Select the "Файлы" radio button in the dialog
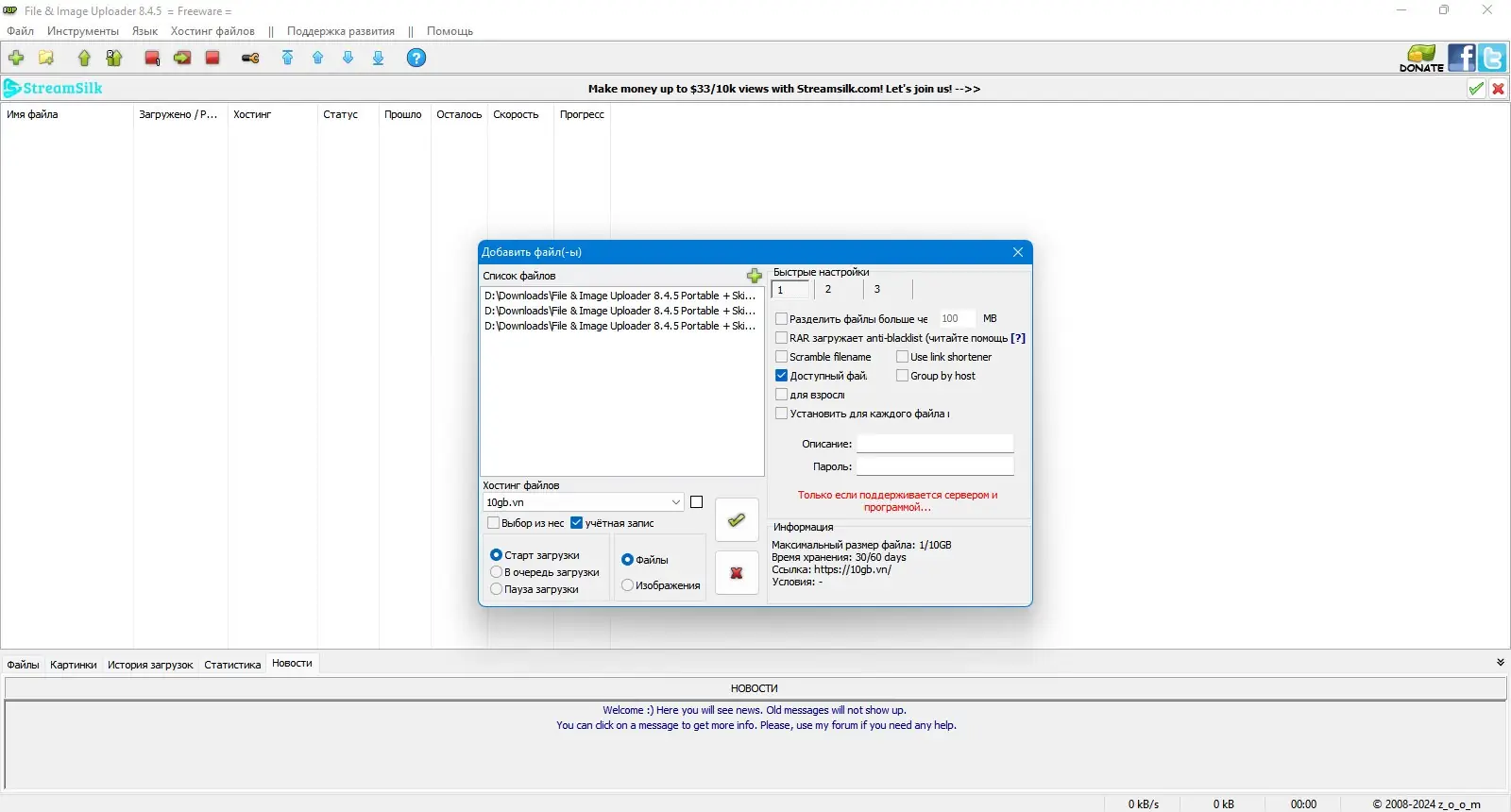 coord(627,560)
